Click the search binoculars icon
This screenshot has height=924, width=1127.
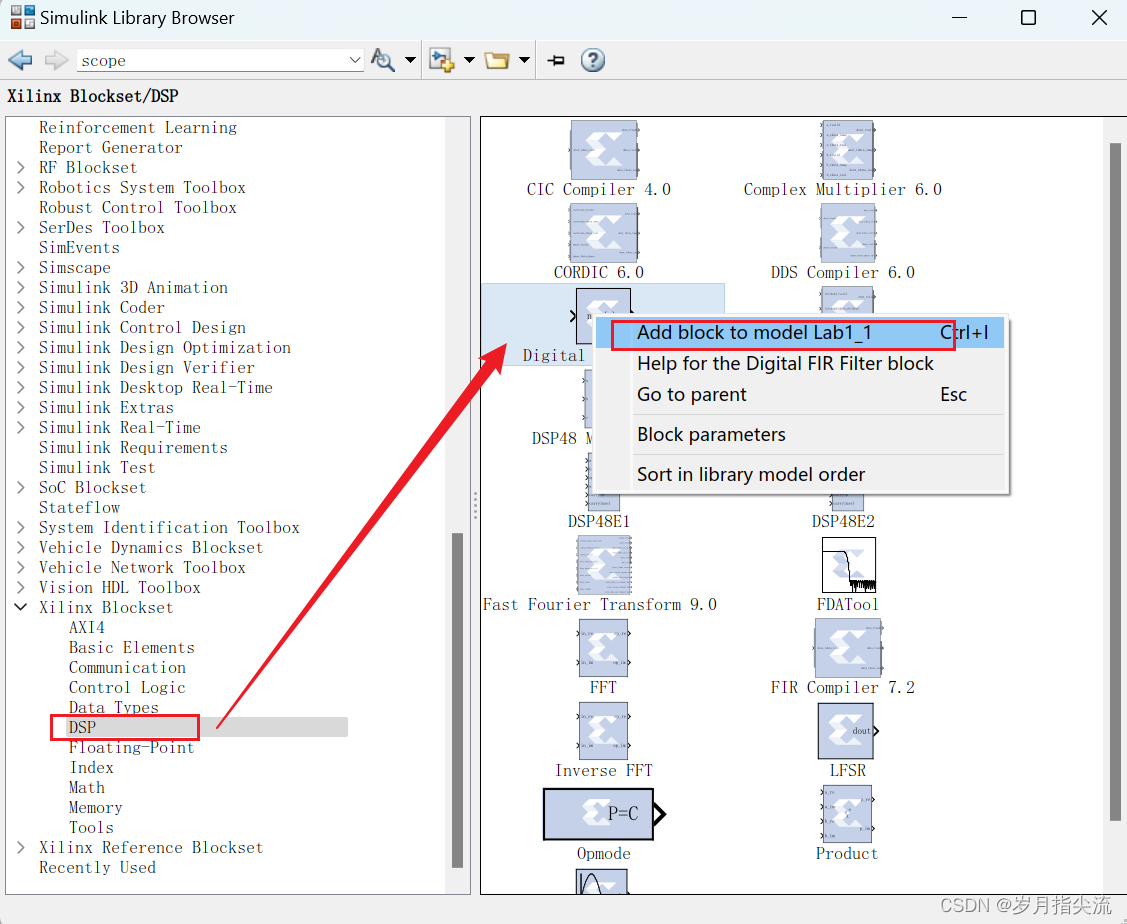tap(382, 60)
